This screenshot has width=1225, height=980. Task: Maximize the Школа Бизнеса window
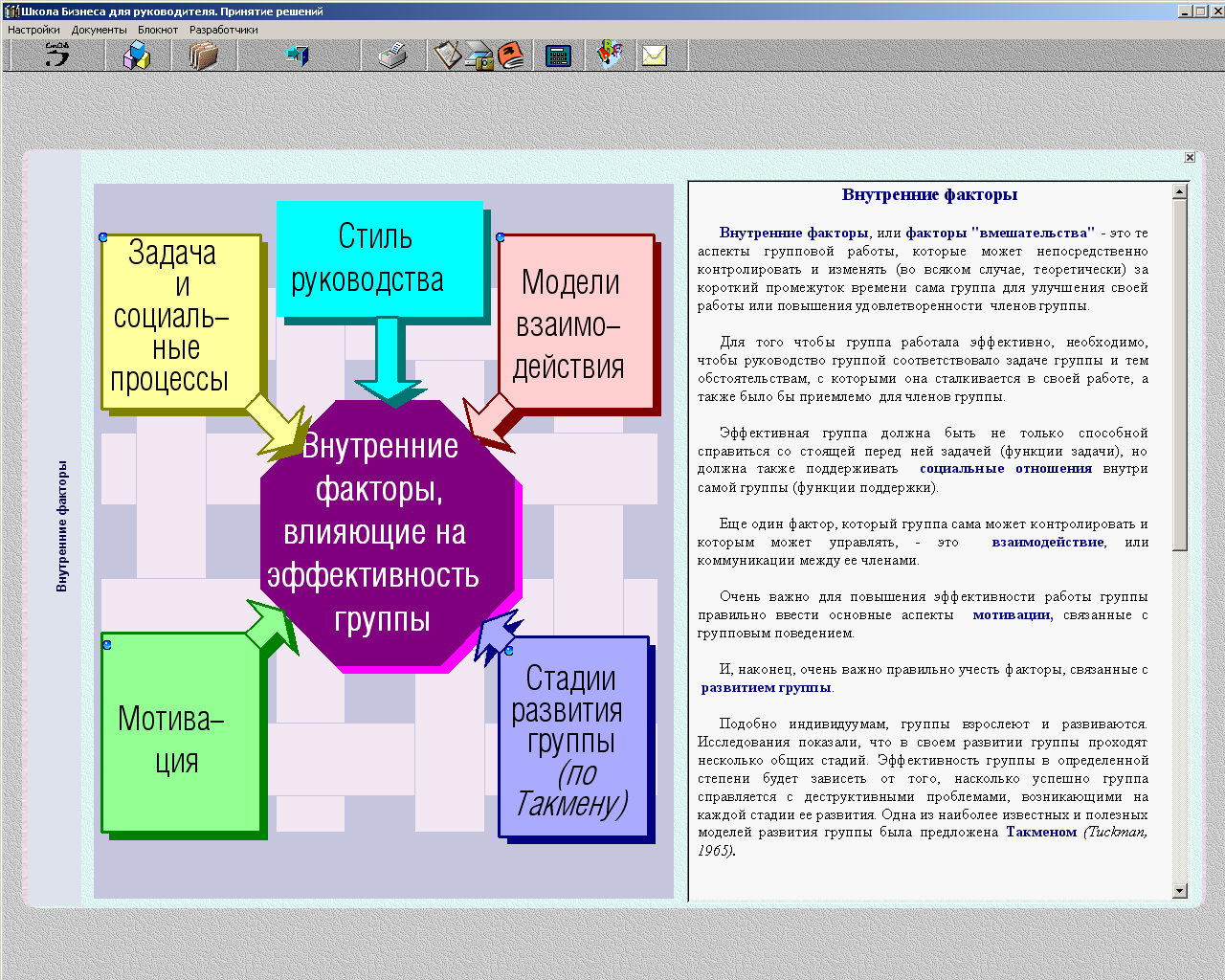pos(1200,11)
